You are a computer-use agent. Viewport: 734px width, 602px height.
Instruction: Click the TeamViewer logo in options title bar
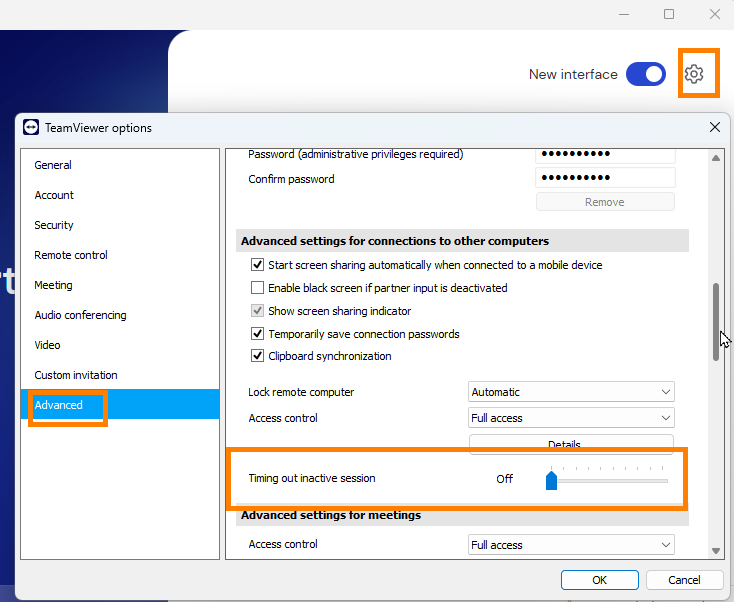coord(31,127)
